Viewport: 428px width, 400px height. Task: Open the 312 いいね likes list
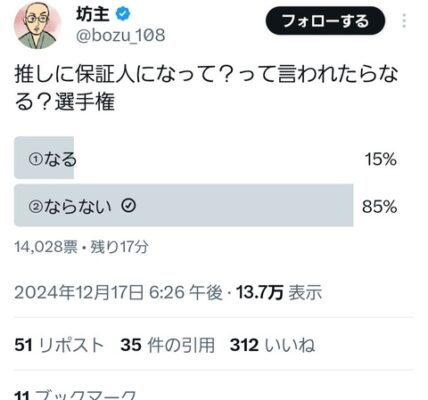272,345
